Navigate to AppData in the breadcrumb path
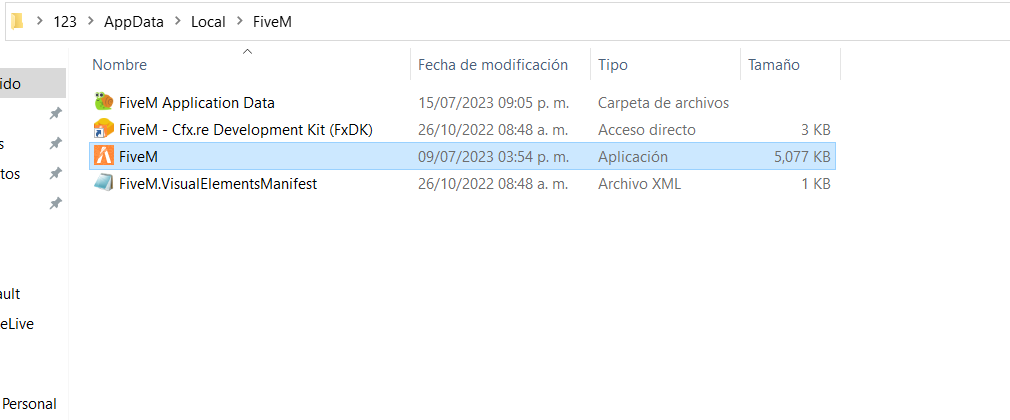This screenshot has width=1010, height=420. (135, 20)
